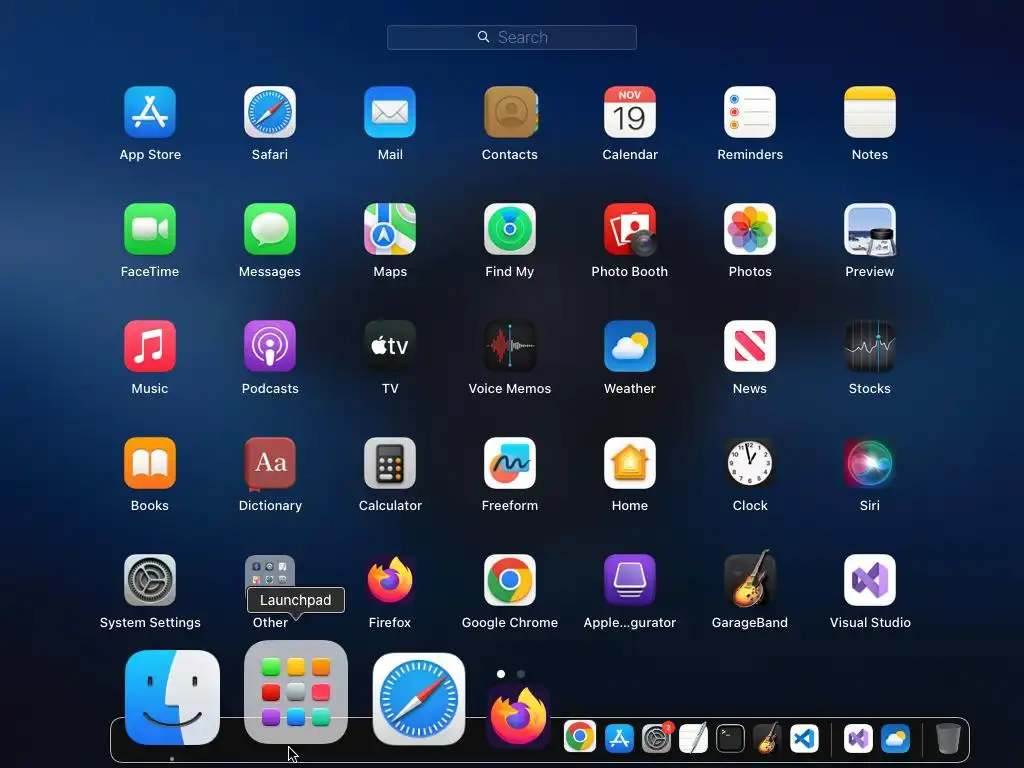The image size is (1024, 768).
Task: Open the App Store app in Launchpad
Action: pos(150,112)
